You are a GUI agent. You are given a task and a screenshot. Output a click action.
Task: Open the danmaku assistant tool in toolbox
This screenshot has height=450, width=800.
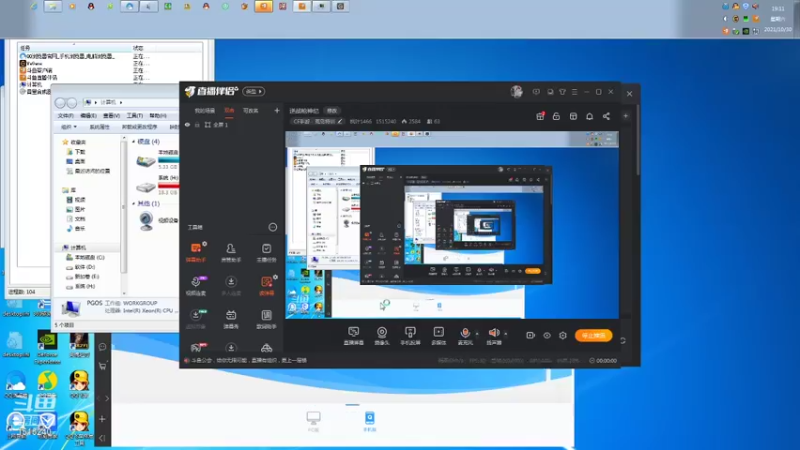[196, 252]
